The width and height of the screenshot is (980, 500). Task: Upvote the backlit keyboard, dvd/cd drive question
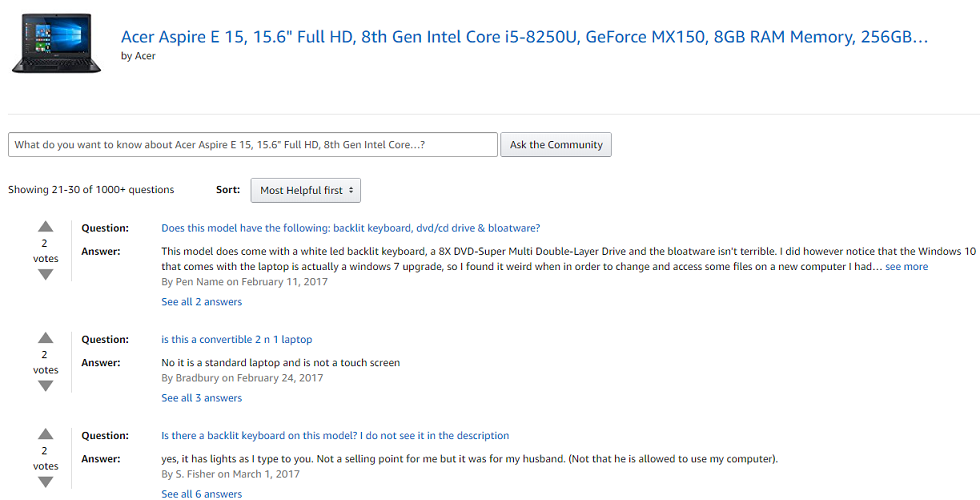(x=46, y=227)
